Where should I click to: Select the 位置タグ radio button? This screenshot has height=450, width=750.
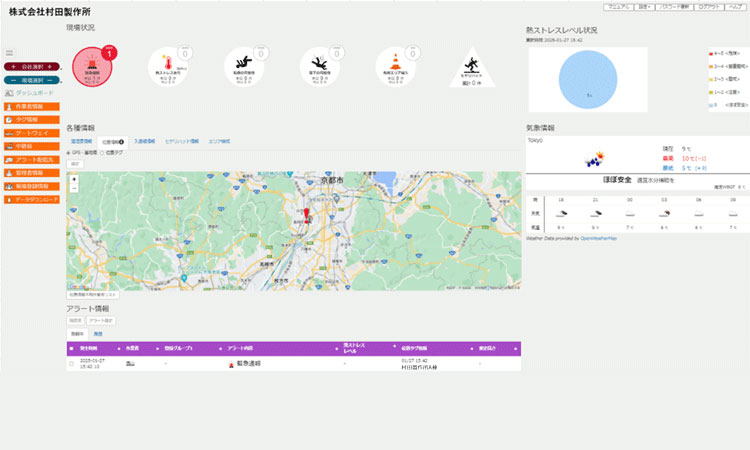(102, 153)
